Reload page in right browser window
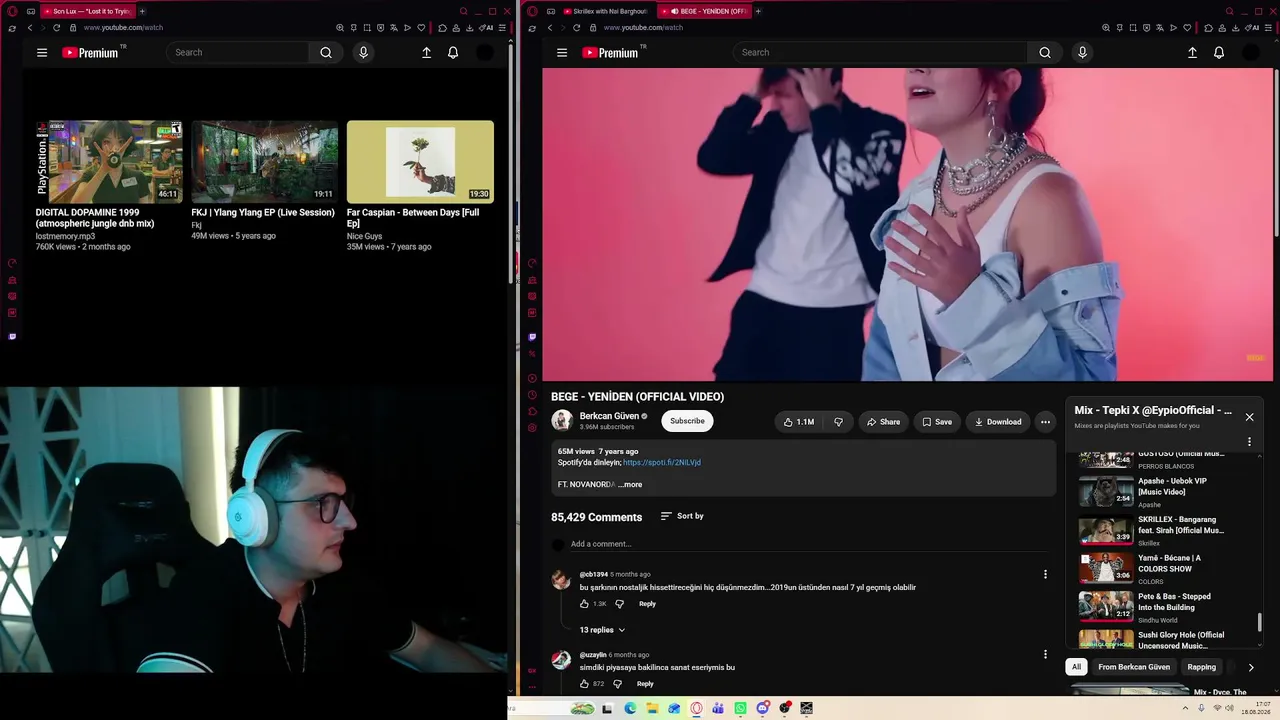Viewport: 1280px width, 720px height. pos(576,28)
